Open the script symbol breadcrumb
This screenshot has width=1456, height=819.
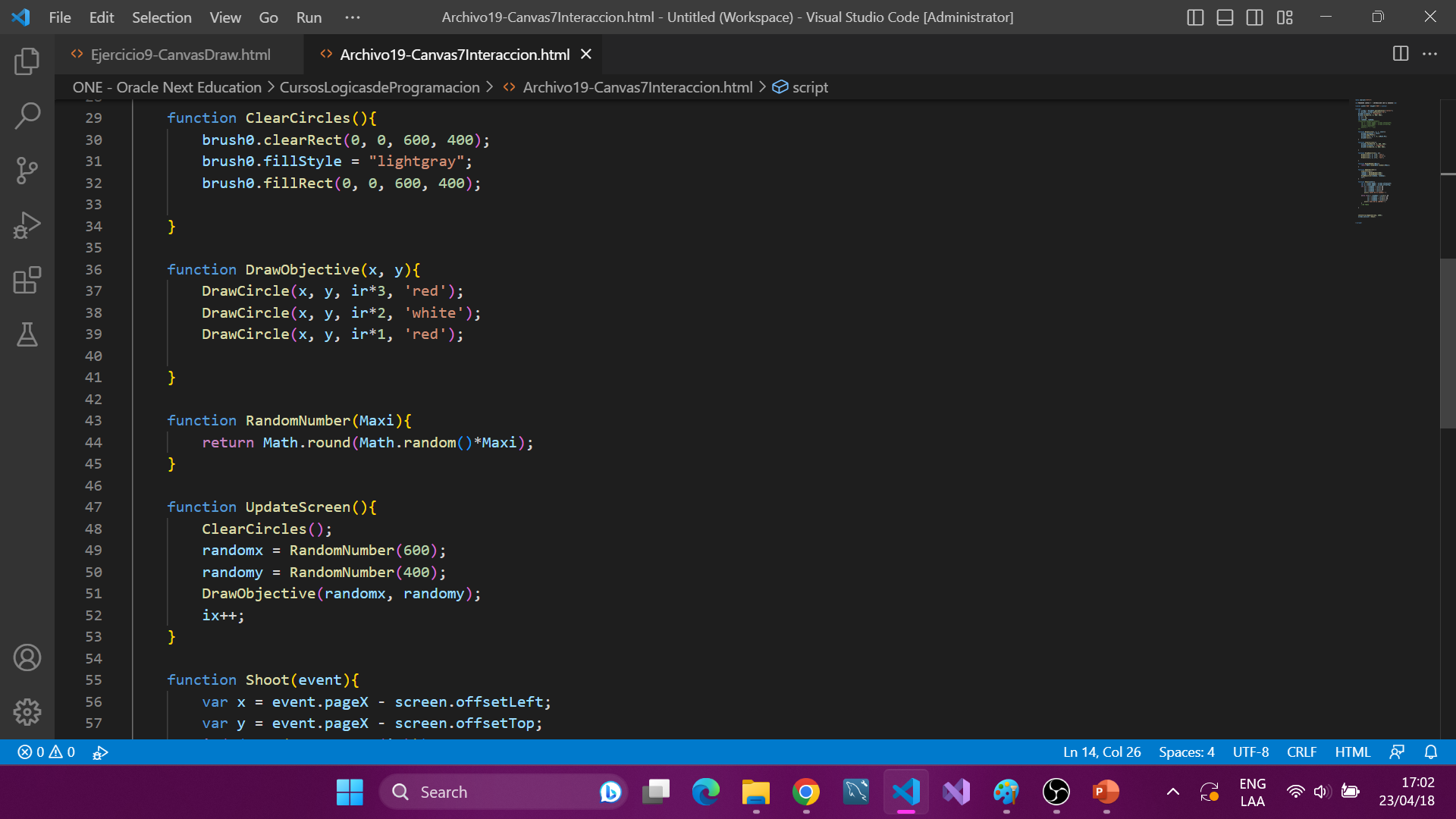click(x=801, y=87)
